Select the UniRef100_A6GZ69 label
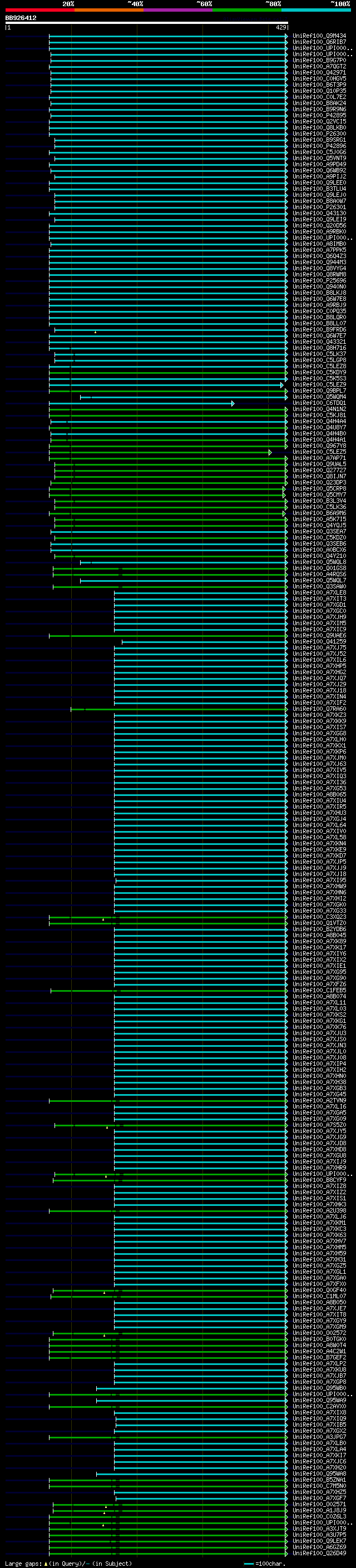This screenshot has width=356, height=1568. click(x=319, y=1547)
